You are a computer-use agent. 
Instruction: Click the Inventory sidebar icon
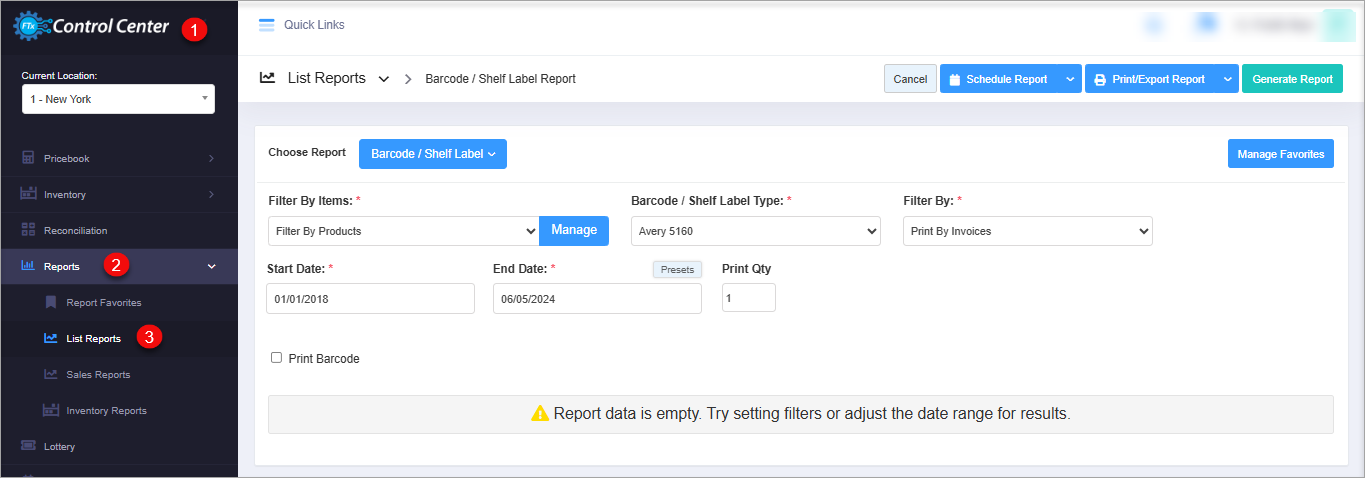coord(28,194)
